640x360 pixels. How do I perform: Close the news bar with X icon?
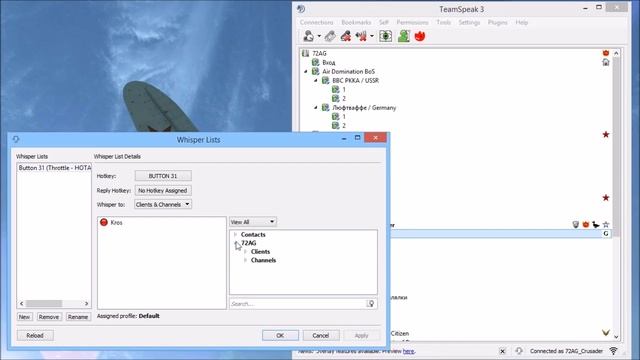click(x=502, y=351)
